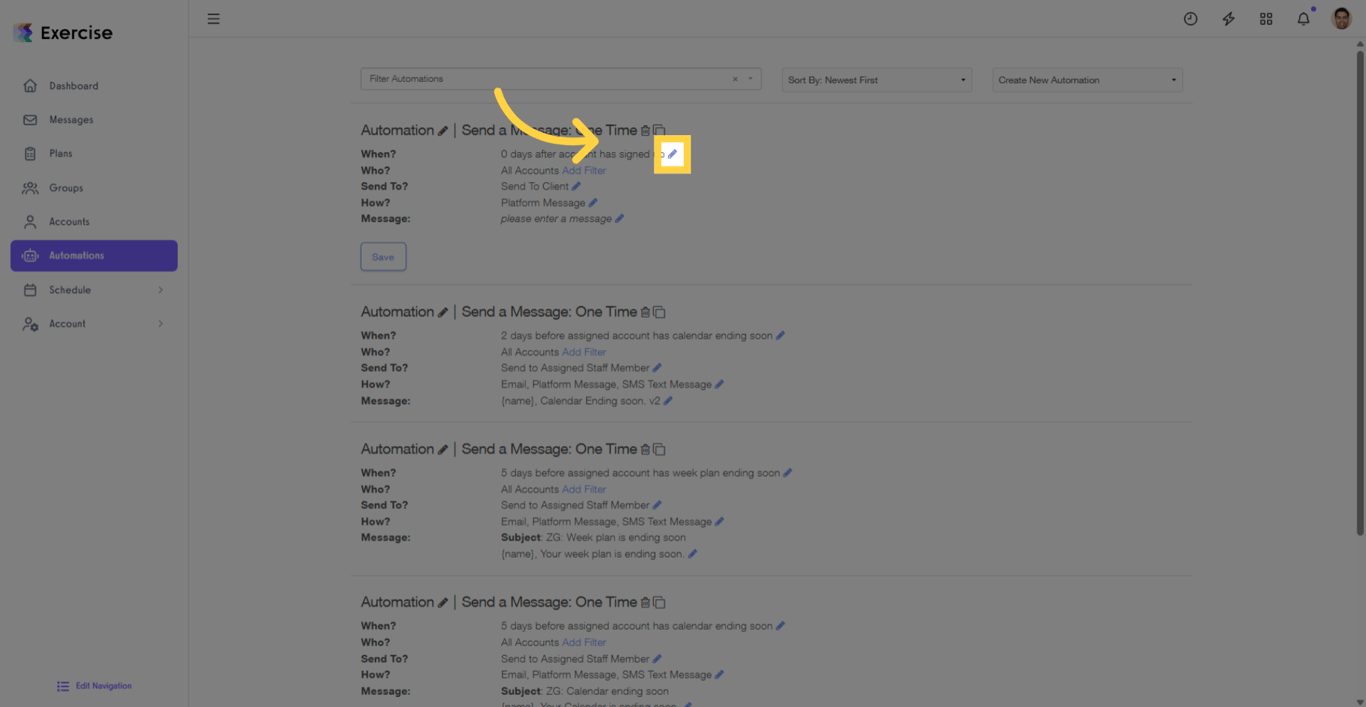
Task: Click the trash icon of the first automation
Action: [x=645, y=131]
